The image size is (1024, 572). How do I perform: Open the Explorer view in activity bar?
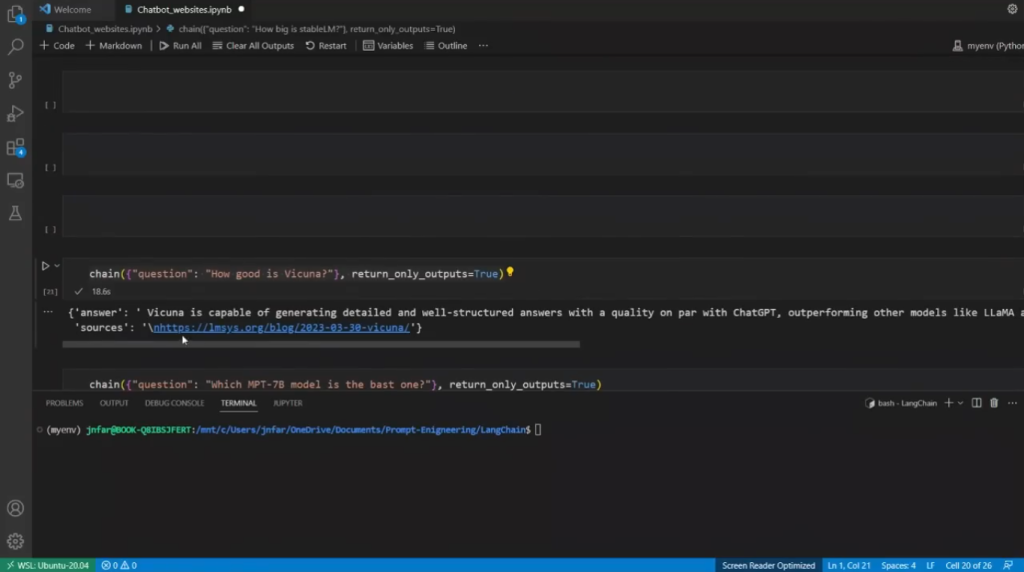pyautogui.click(x=15, y=14)
